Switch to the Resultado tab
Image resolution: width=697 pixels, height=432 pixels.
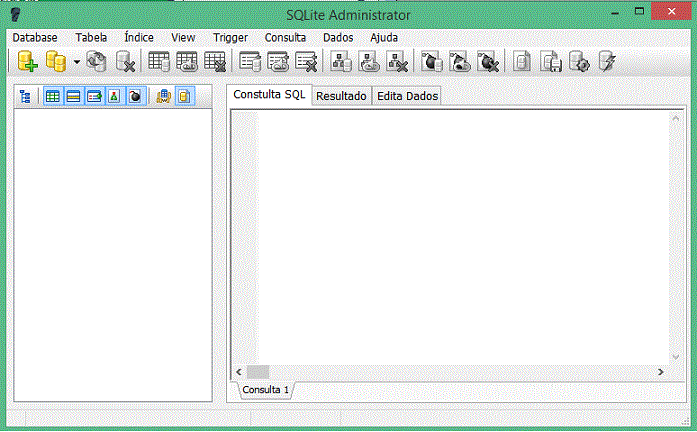[341, 96]
